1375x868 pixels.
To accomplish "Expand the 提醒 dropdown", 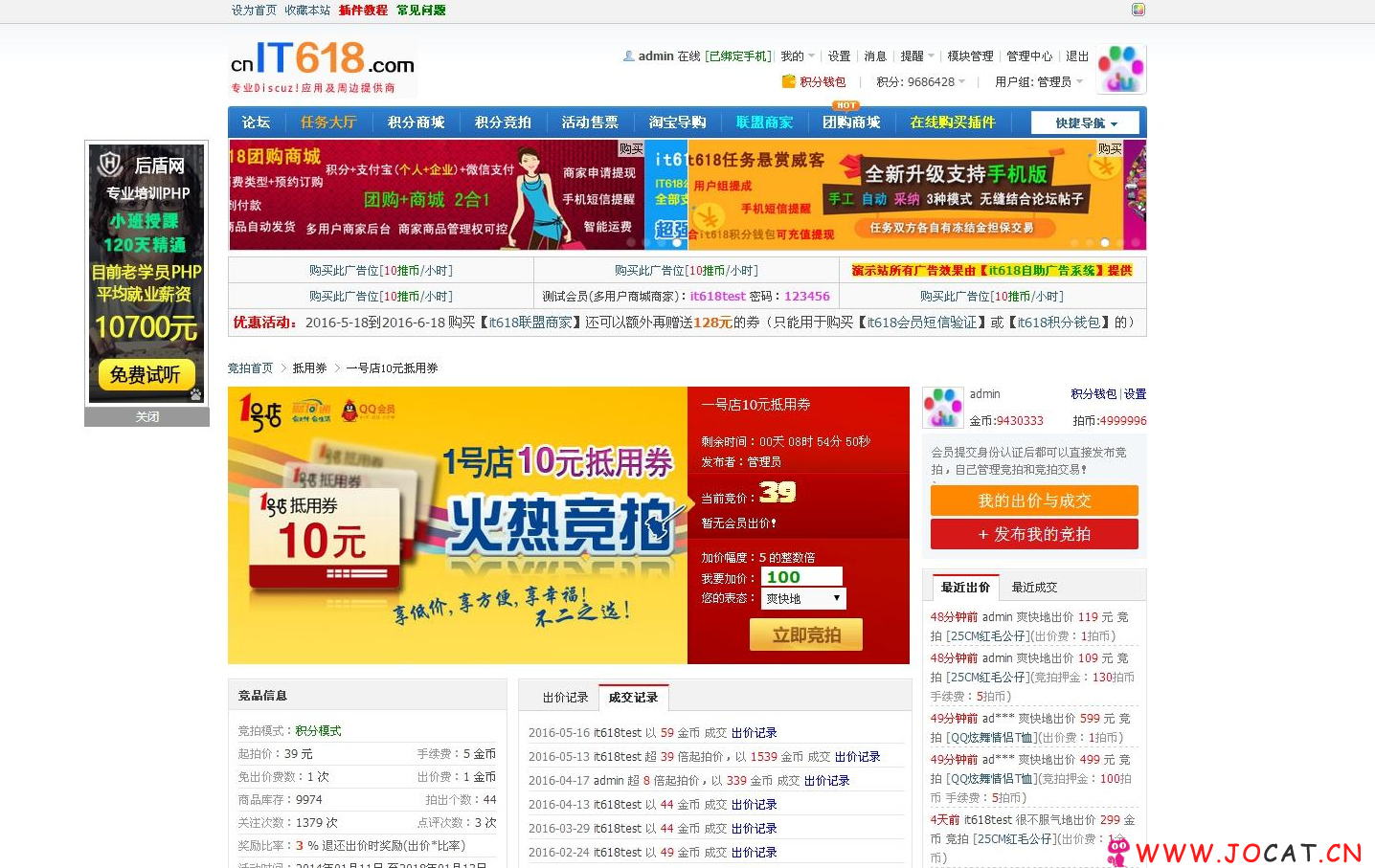I will tap(917, 56).
